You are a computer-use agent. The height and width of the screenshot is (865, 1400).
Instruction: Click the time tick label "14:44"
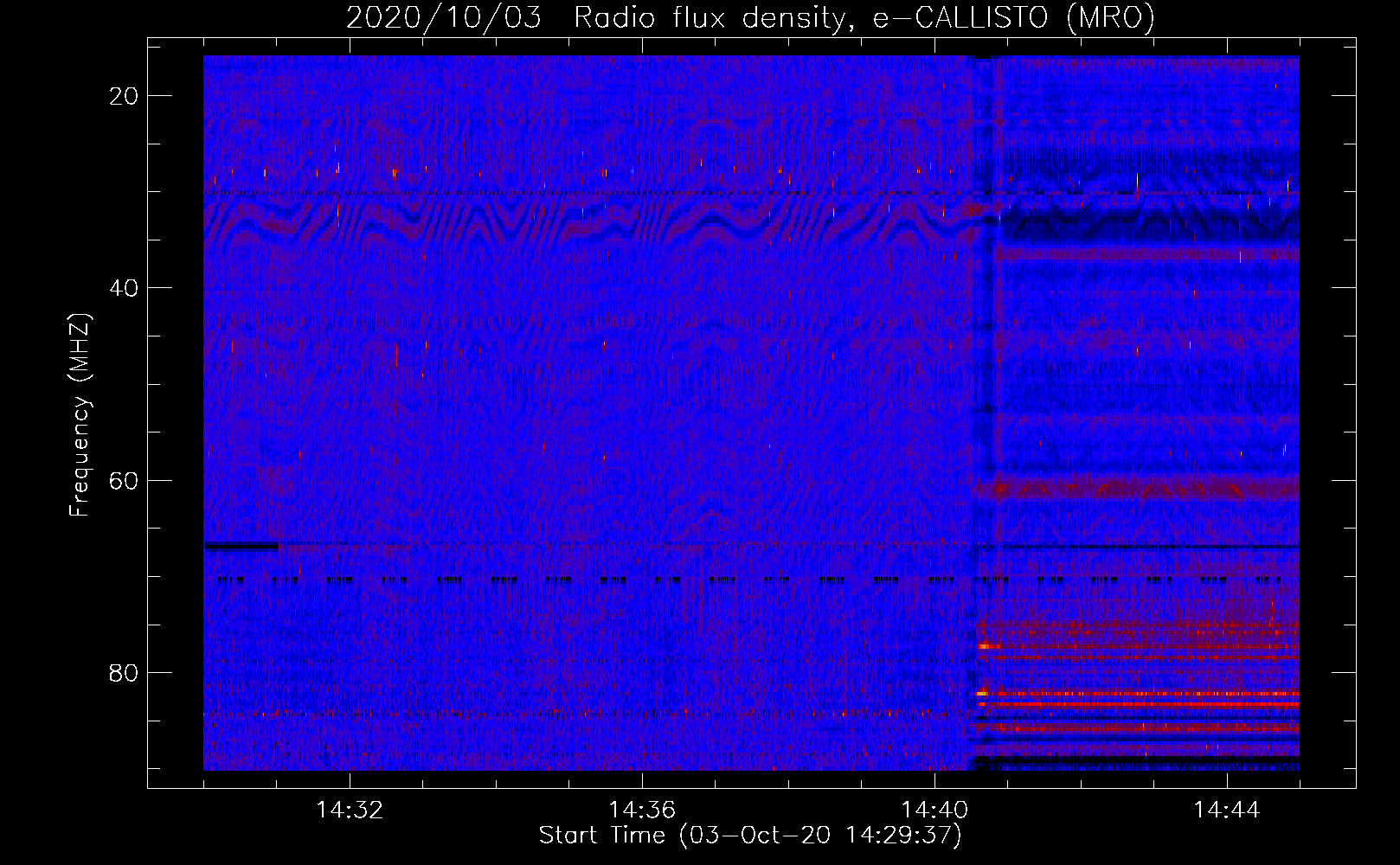pyautogui.click(x=1227, y=811)
